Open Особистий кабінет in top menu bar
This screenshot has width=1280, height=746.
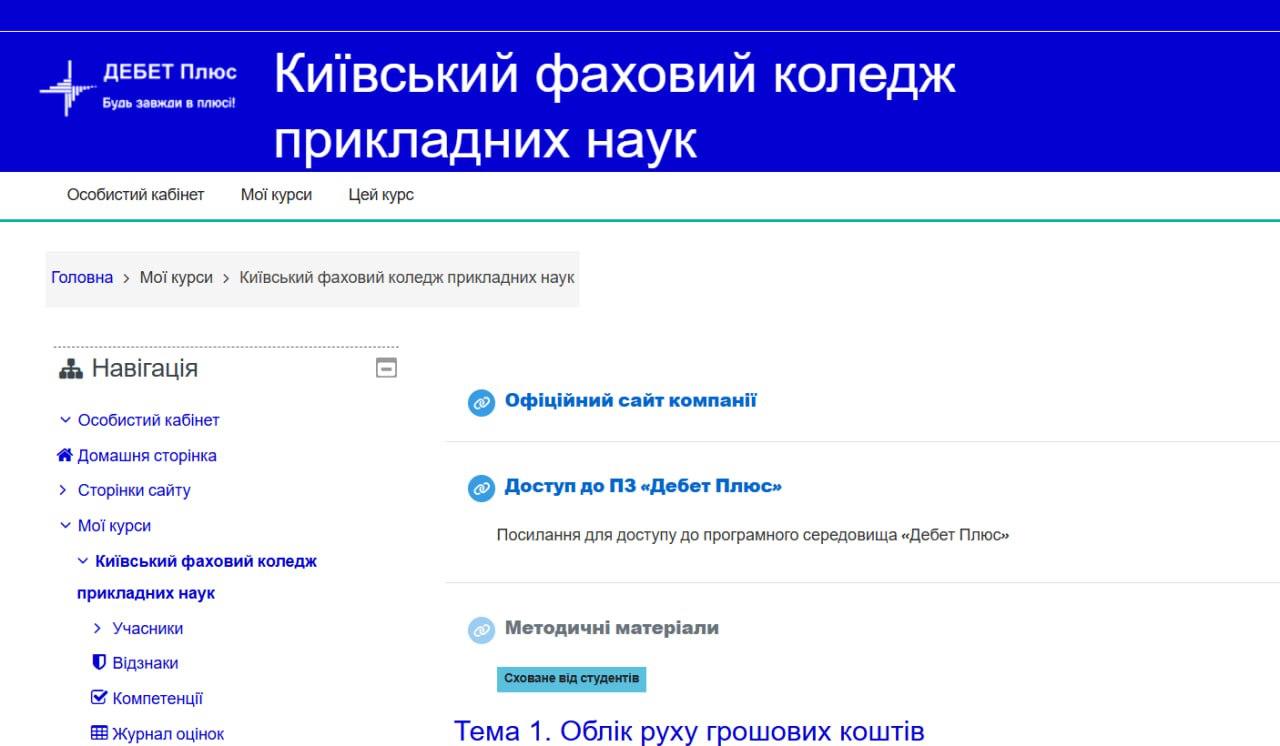(x=135, y=195)
